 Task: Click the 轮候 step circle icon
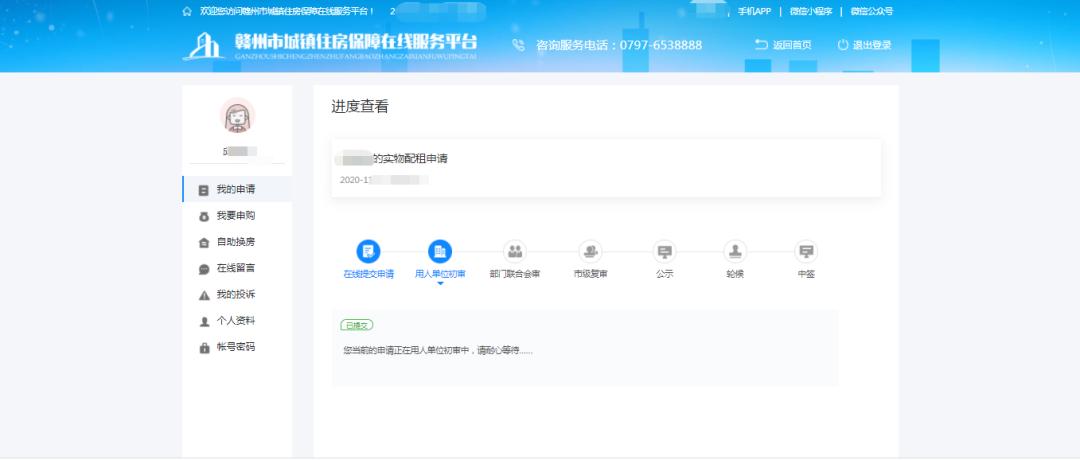pyautogui.click(x=735, y=251)
